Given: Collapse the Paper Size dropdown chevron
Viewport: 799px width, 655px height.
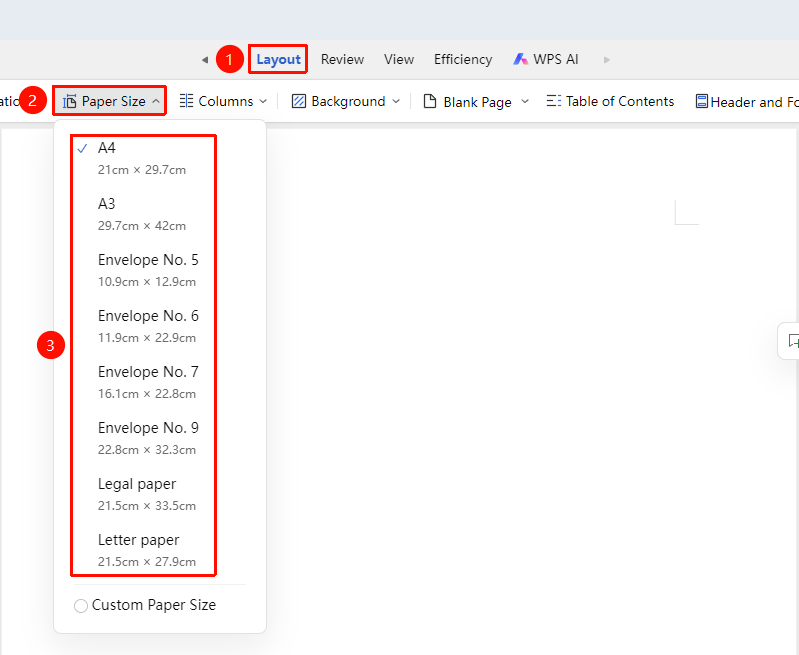Looking at the screenshot, I should tap(156, 101).
